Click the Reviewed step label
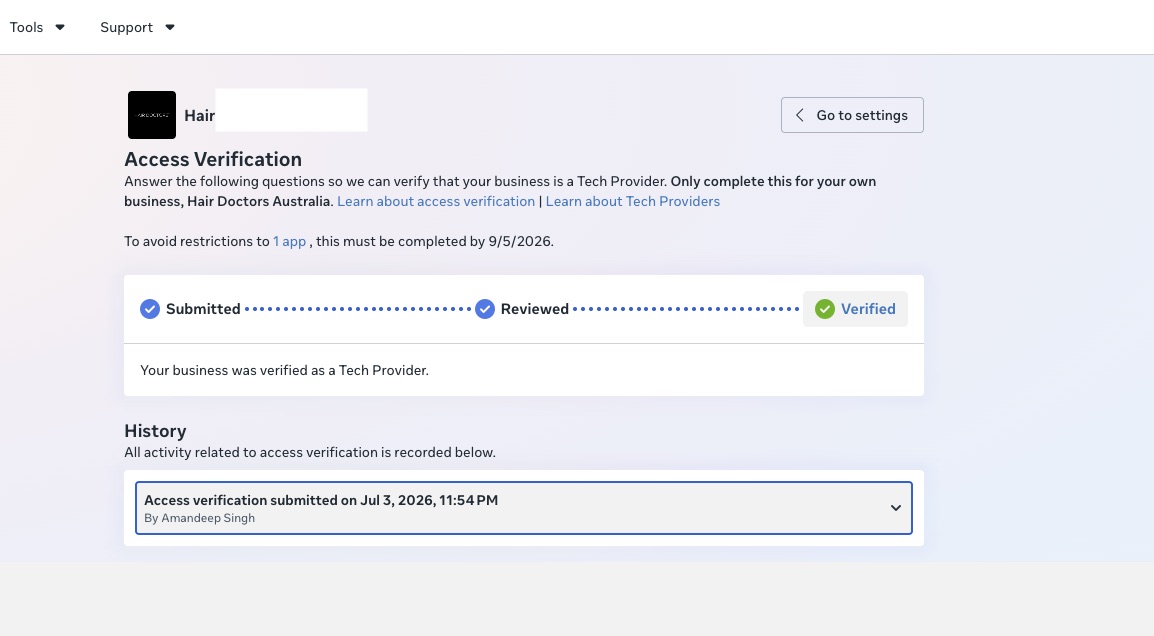The height and width of the screenshot is (636, 1154). tap(534, 309)
